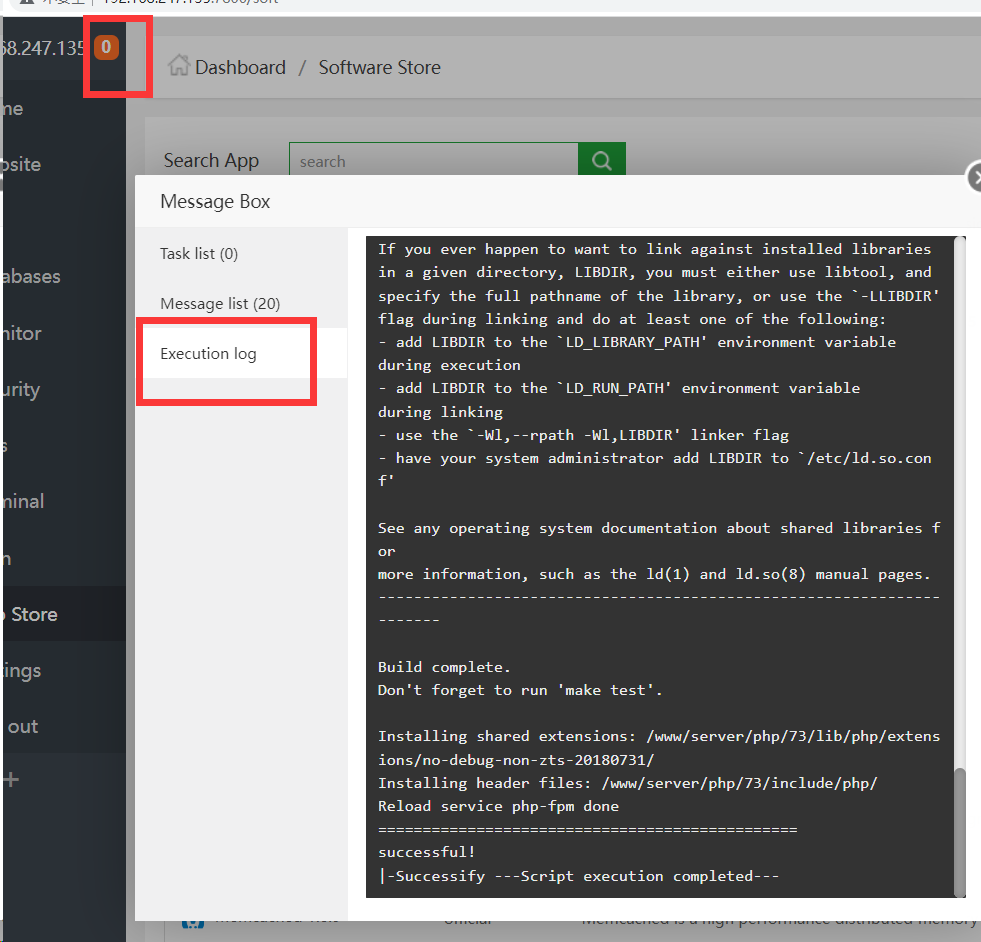Viewport: 981px width, 942px height.
Task: Click the Software Store breadcrumb
Action: tap(379, 67)
